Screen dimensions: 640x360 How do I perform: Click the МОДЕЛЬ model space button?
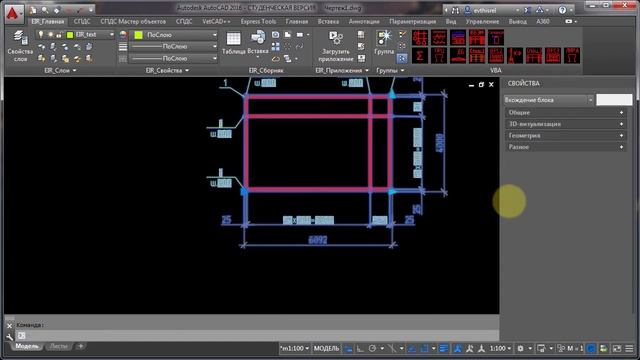[327, 349]
